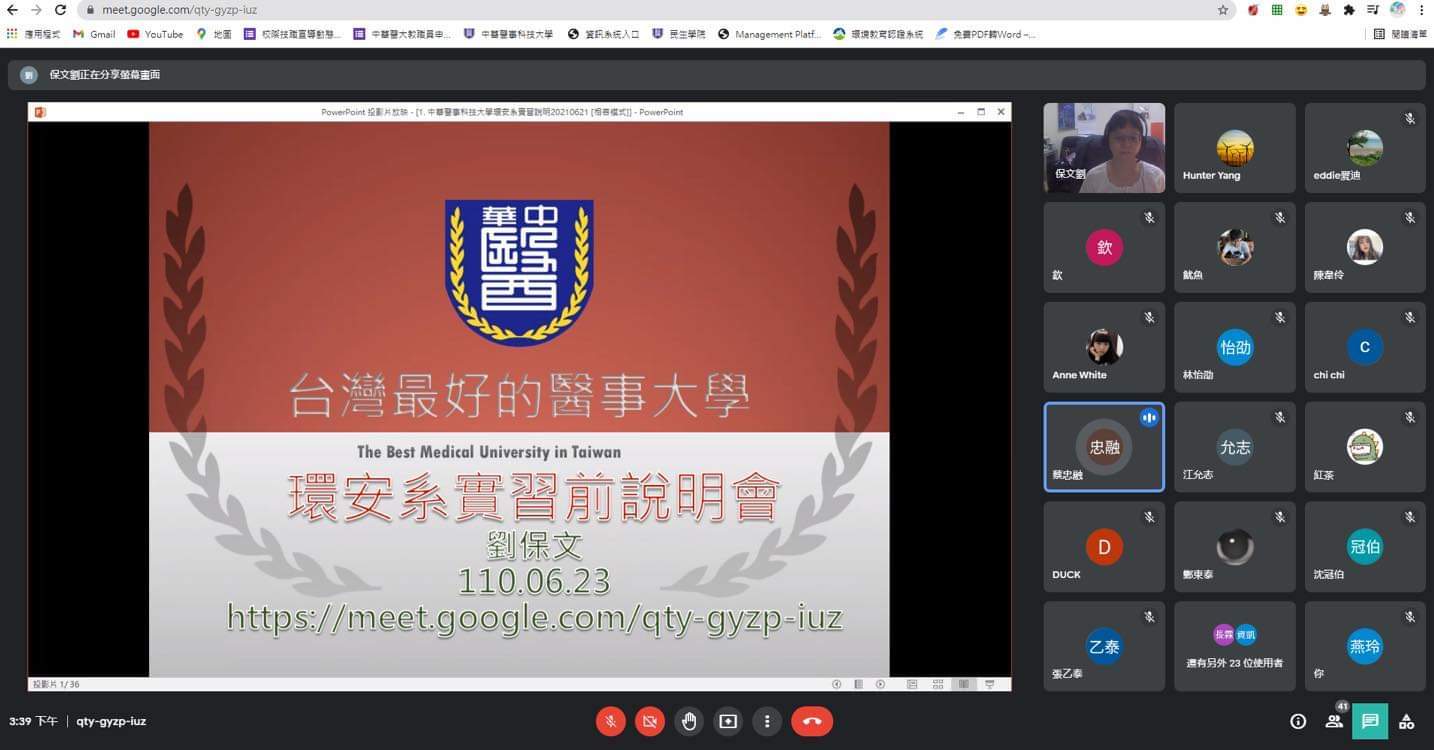This screenshot has height=750, width=1434.
Task: Open the 地圖 maps bookmark
Action: (x=214, y=34)
